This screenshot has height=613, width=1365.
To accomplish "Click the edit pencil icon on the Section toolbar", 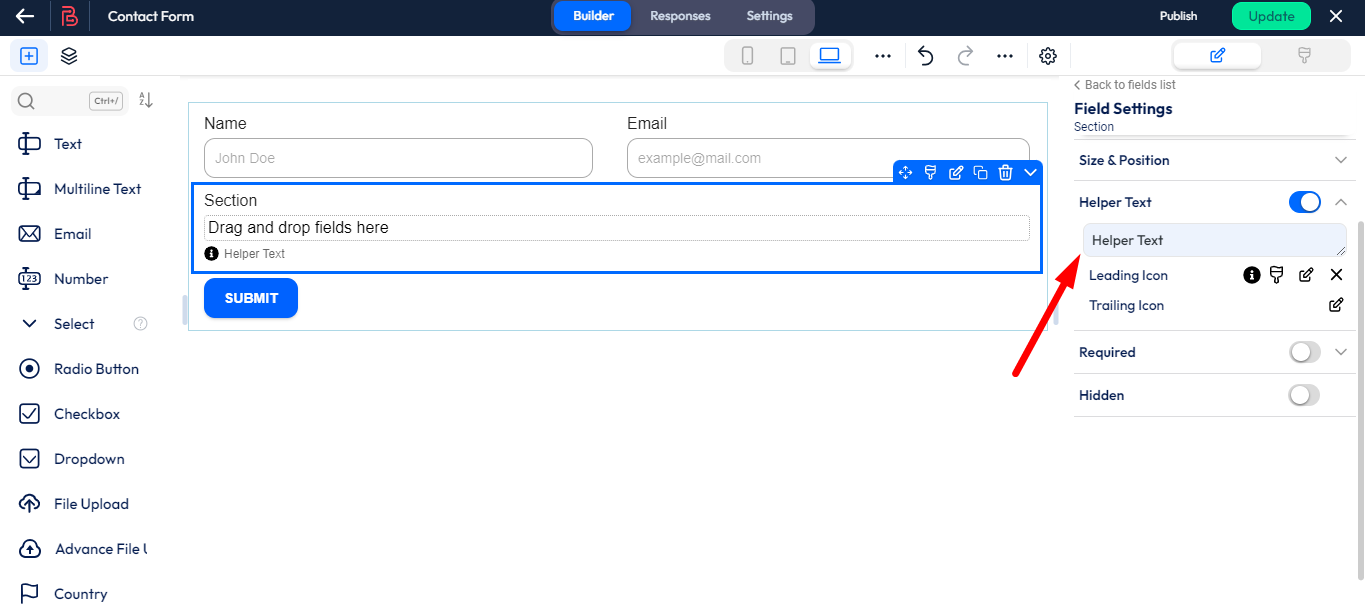I will point(955,172).
